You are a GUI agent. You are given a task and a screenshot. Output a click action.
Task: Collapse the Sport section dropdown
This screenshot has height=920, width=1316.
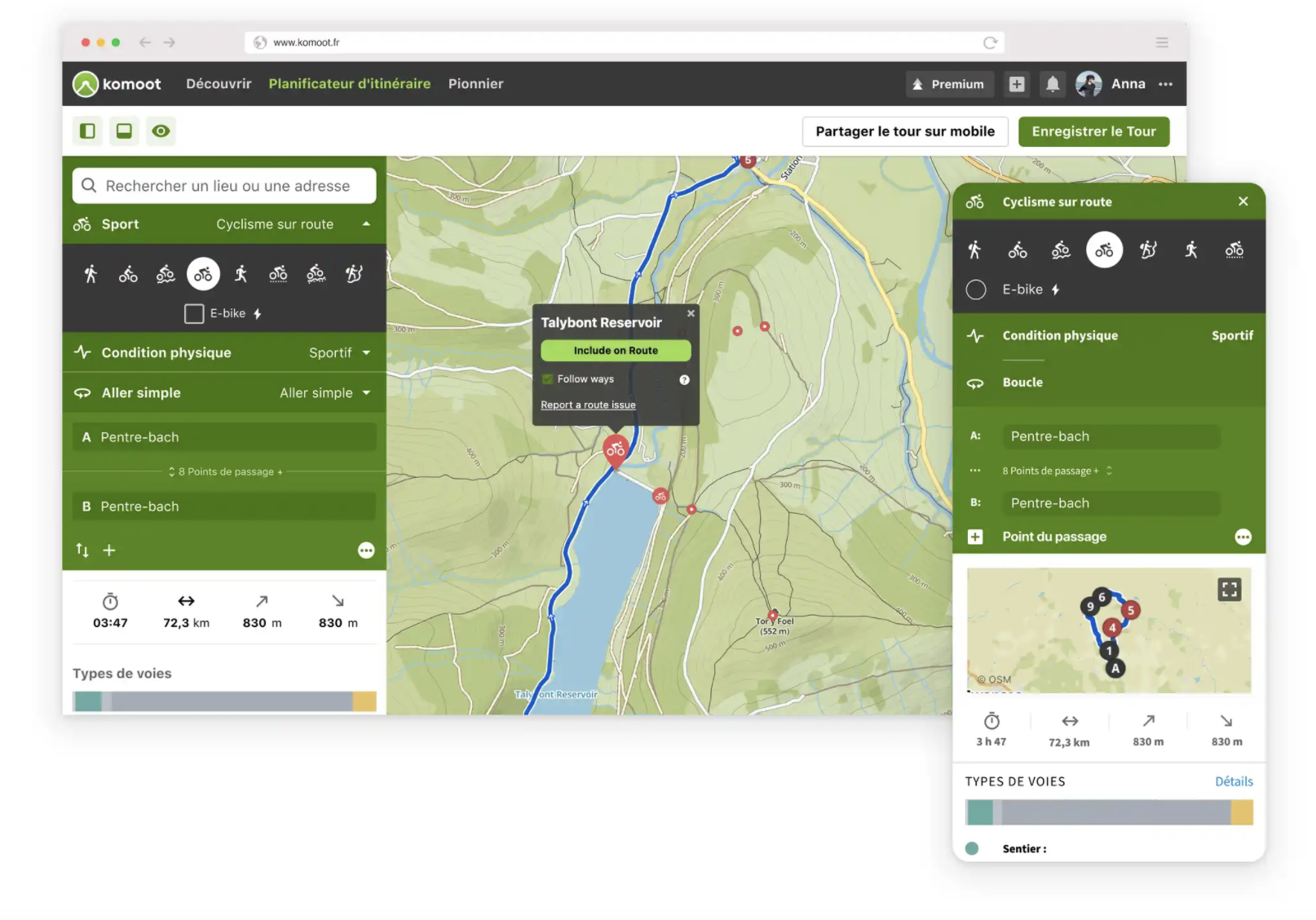pos(366,224)
